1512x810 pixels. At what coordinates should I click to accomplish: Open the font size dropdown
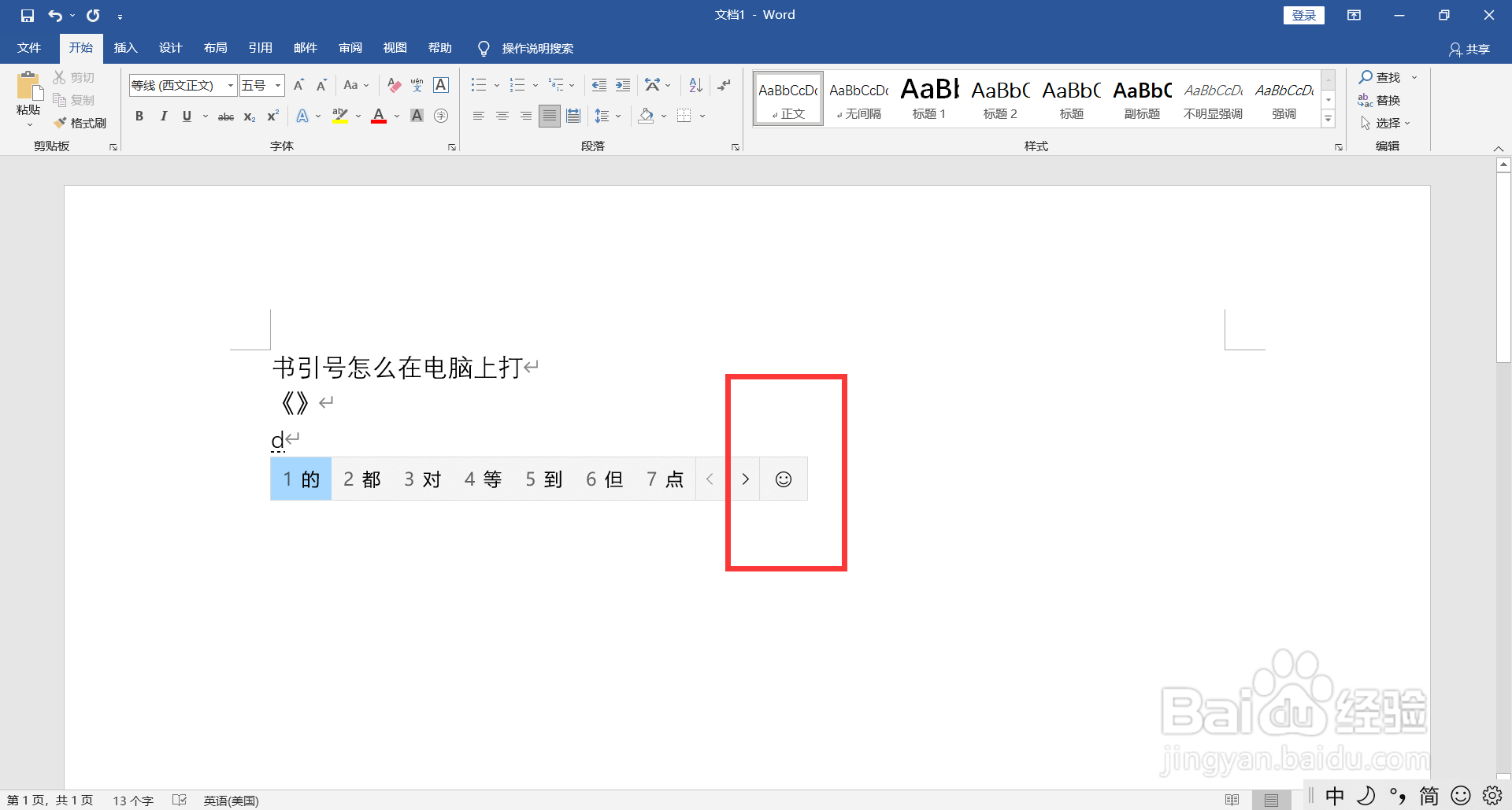point(278,85)
